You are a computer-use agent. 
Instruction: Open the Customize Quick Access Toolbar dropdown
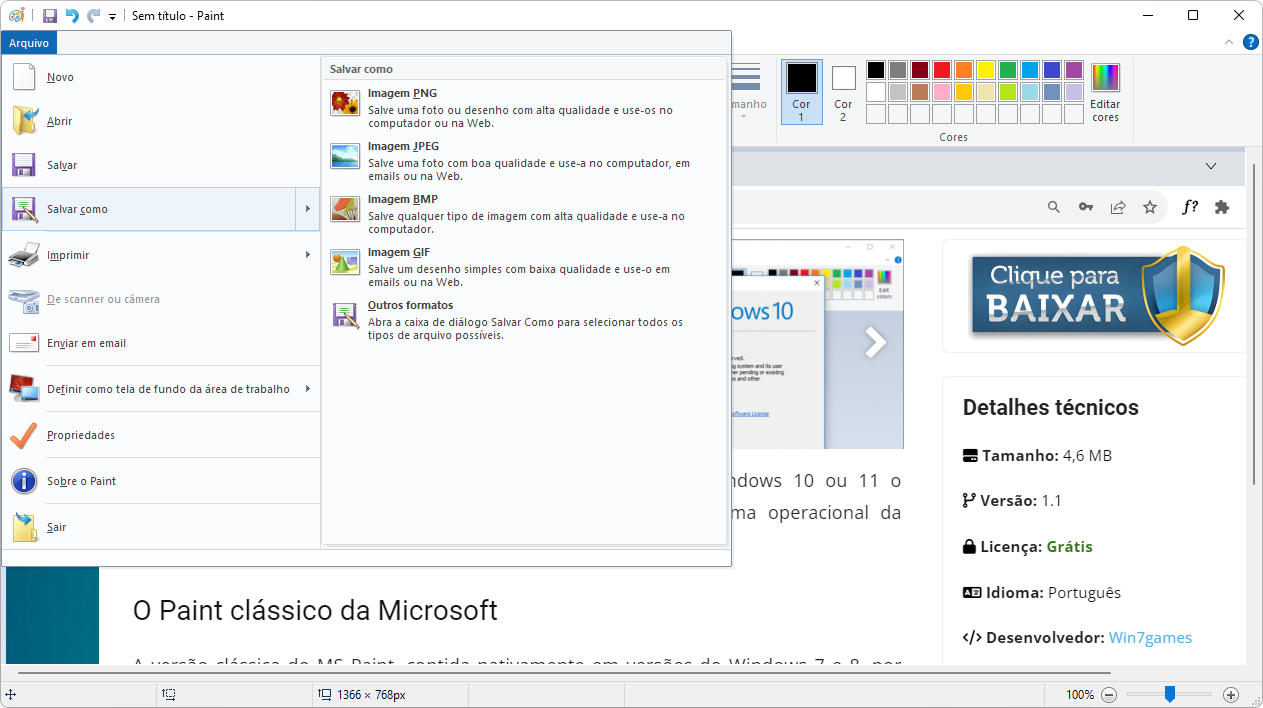click(x=112, y=17)
